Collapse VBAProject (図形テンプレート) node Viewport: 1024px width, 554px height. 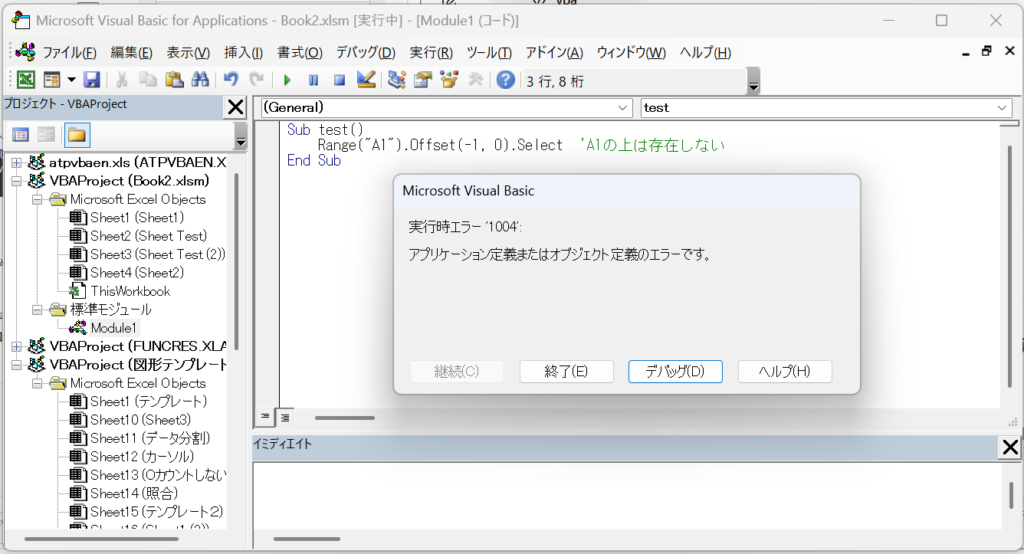(16, 365)
